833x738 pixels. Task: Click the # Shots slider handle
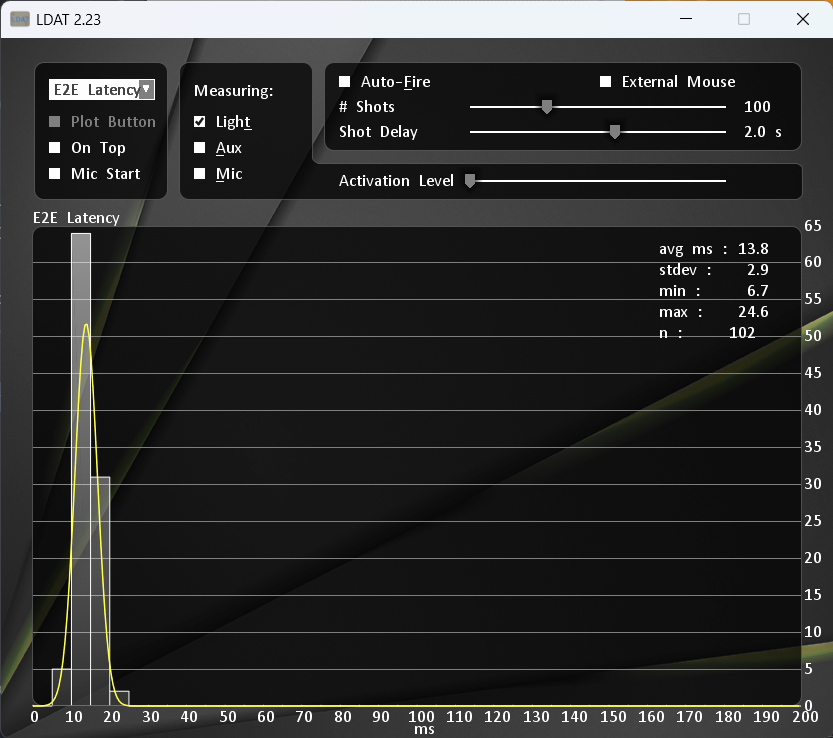point(547,107)
